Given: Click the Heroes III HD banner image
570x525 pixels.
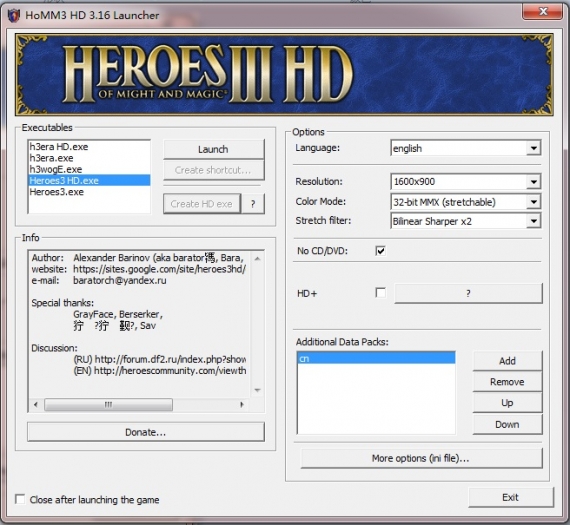Looking at the screenshot, I should (285, 75).
